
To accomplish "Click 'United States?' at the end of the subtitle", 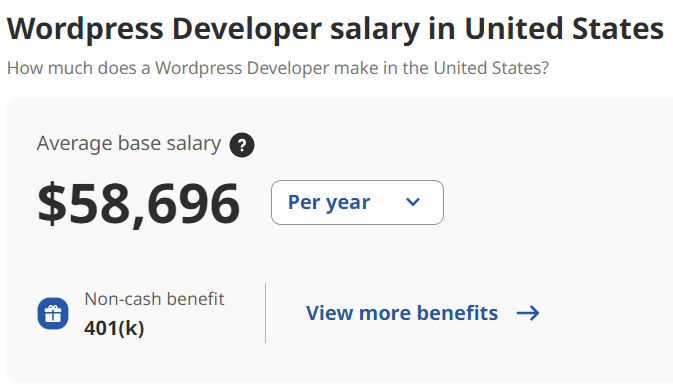I will click(x=491, y=68).
